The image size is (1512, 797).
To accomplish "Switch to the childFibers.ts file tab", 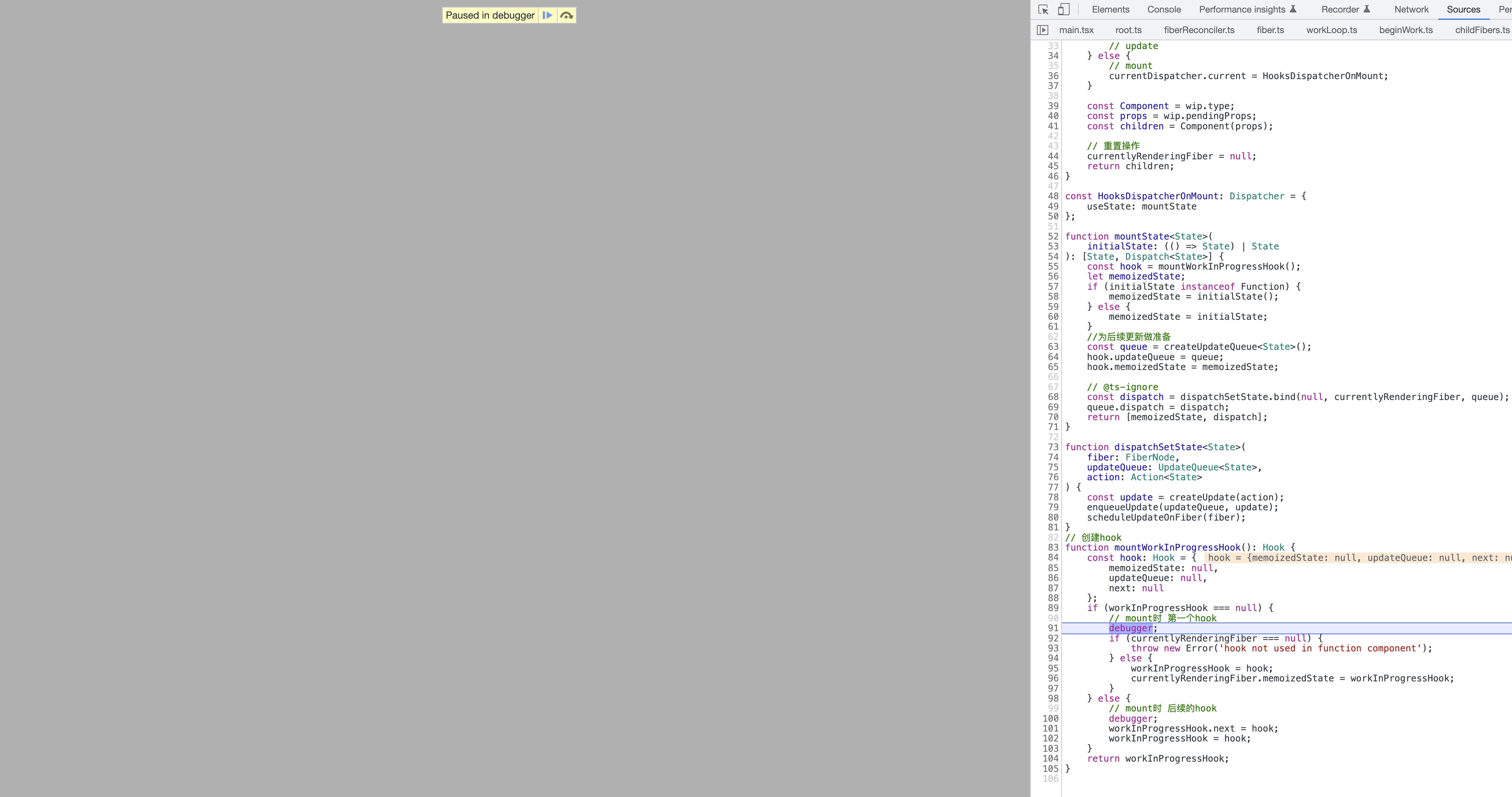I will (1482, 30).
